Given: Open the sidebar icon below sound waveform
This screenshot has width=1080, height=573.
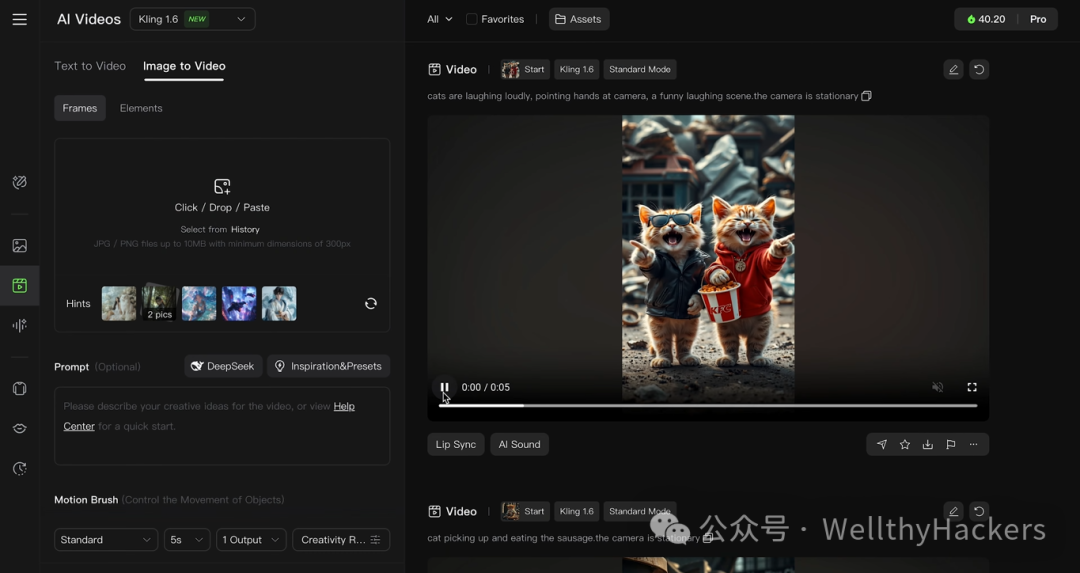Looking at the screenshot, I should tap(19, 388).
